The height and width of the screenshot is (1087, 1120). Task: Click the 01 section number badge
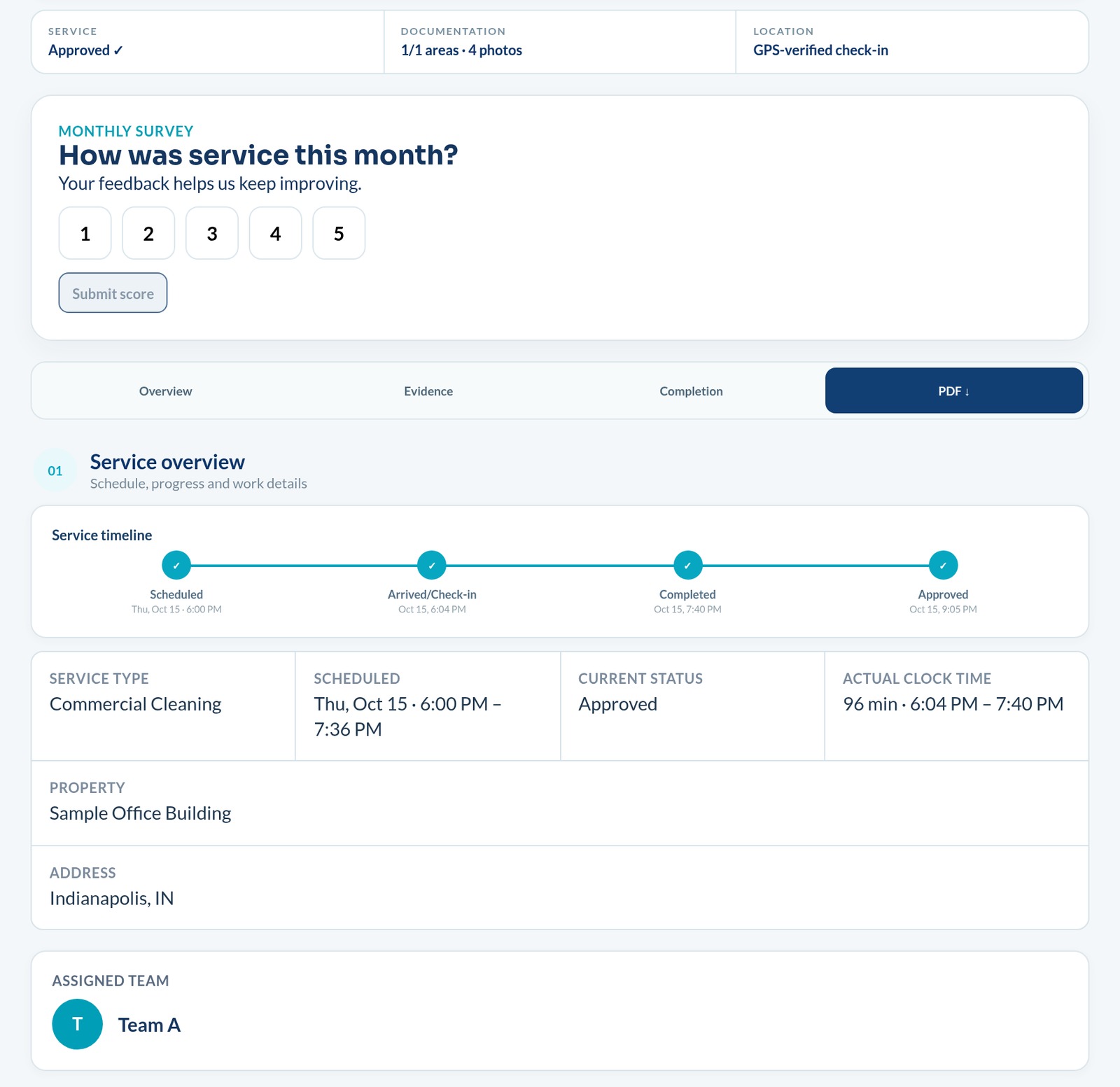click(55, 470)
